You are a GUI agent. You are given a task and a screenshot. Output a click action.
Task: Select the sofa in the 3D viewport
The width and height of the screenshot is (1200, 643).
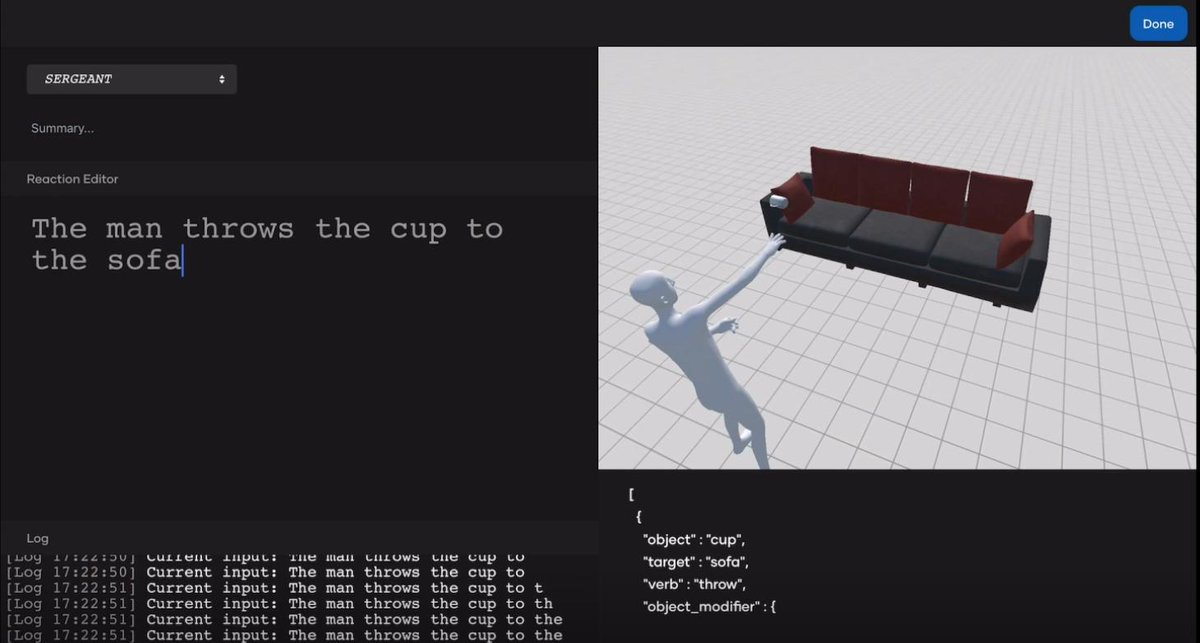905,230
